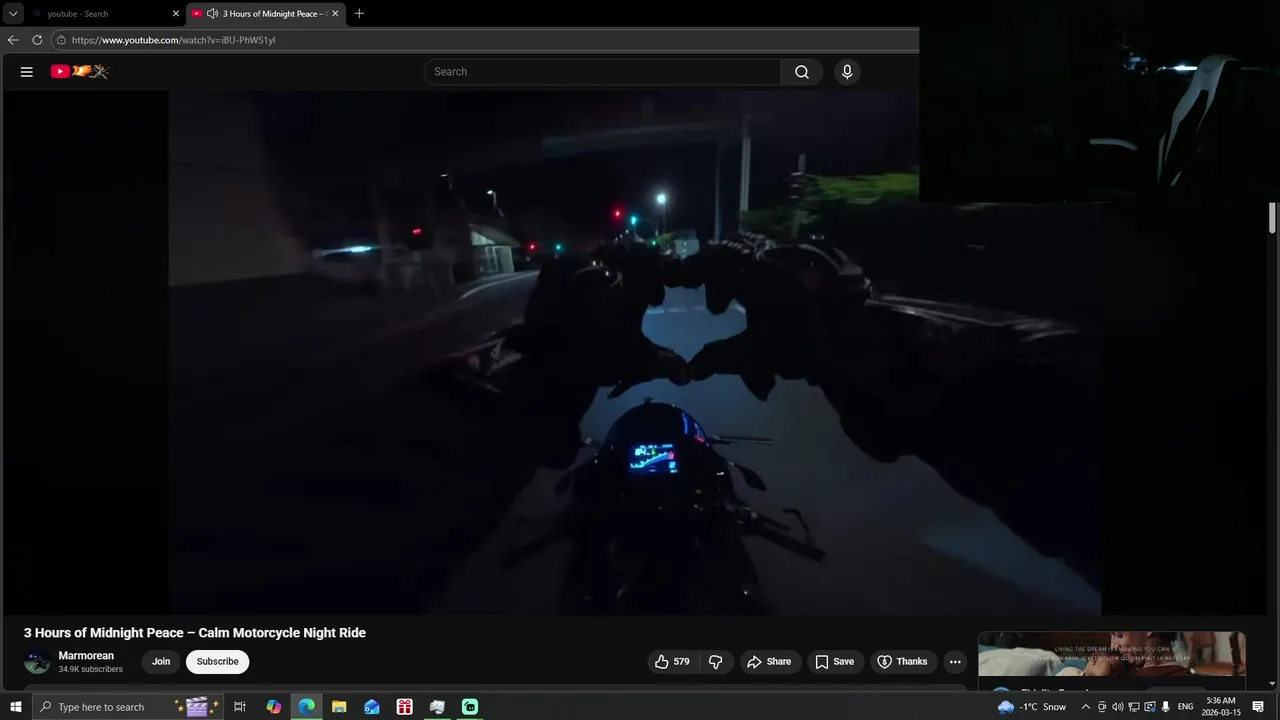Open the Windows Start menu
Screen dimensions: 1280x720
15,707
